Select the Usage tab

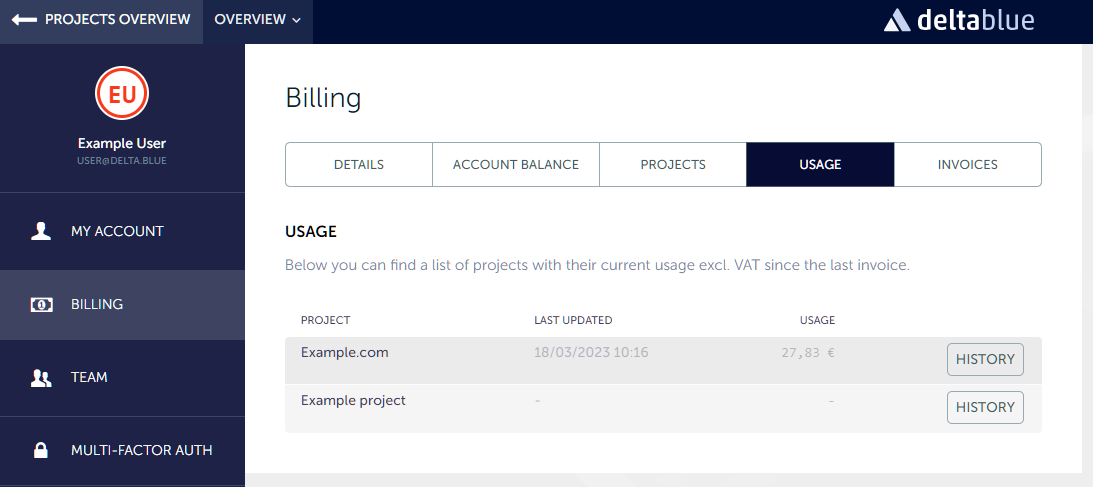pos(820,165)
